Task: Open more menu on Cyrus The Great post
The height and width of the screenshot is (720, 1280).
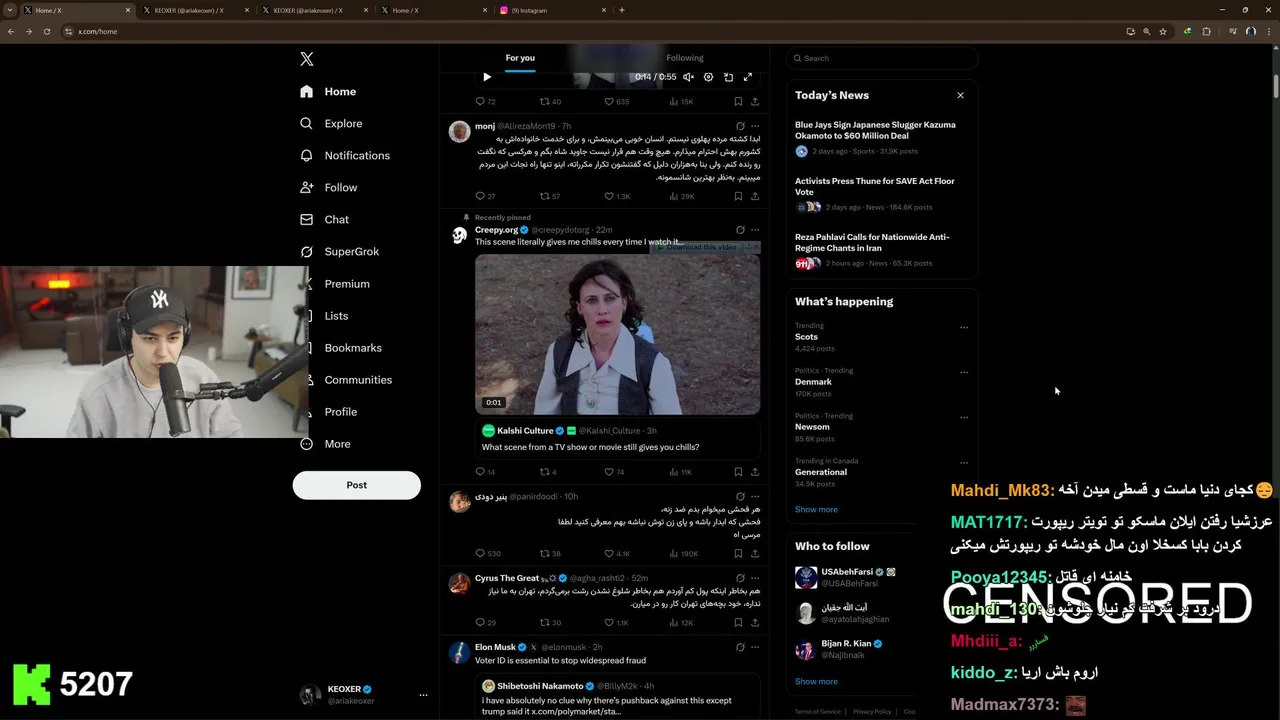Action: pos(755,578)
